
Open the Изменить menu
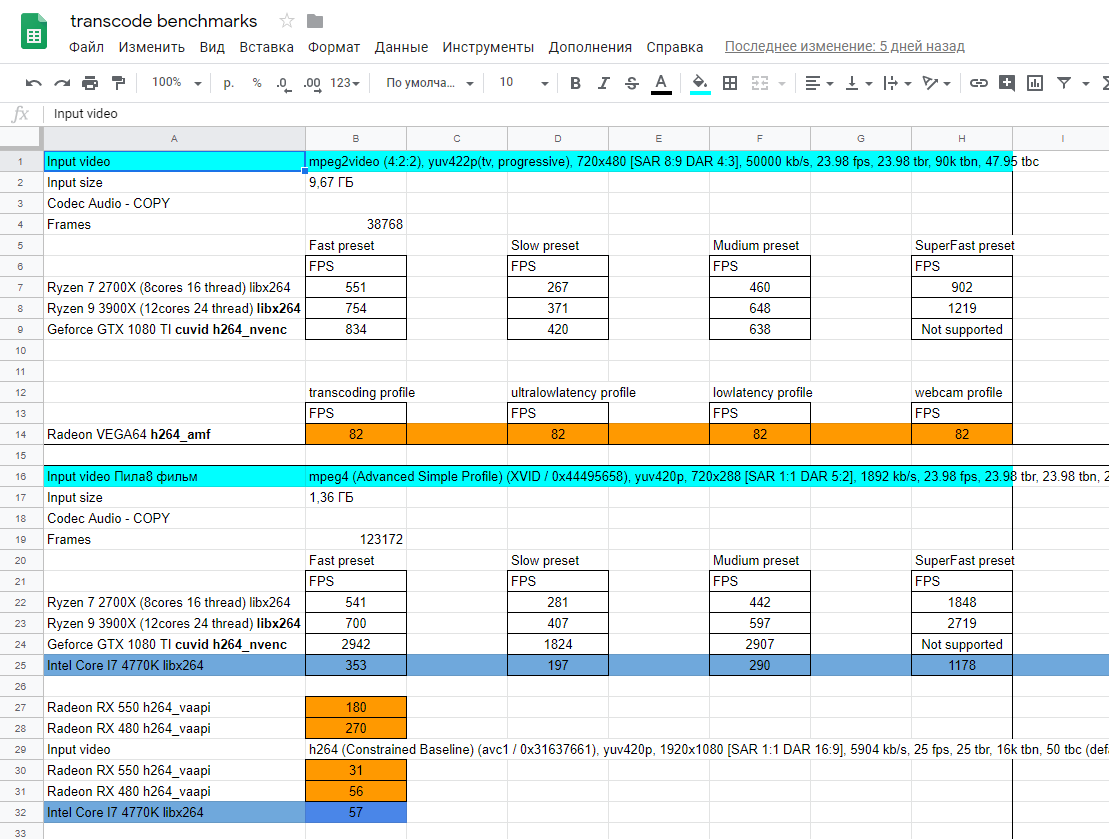click(151, 47)
